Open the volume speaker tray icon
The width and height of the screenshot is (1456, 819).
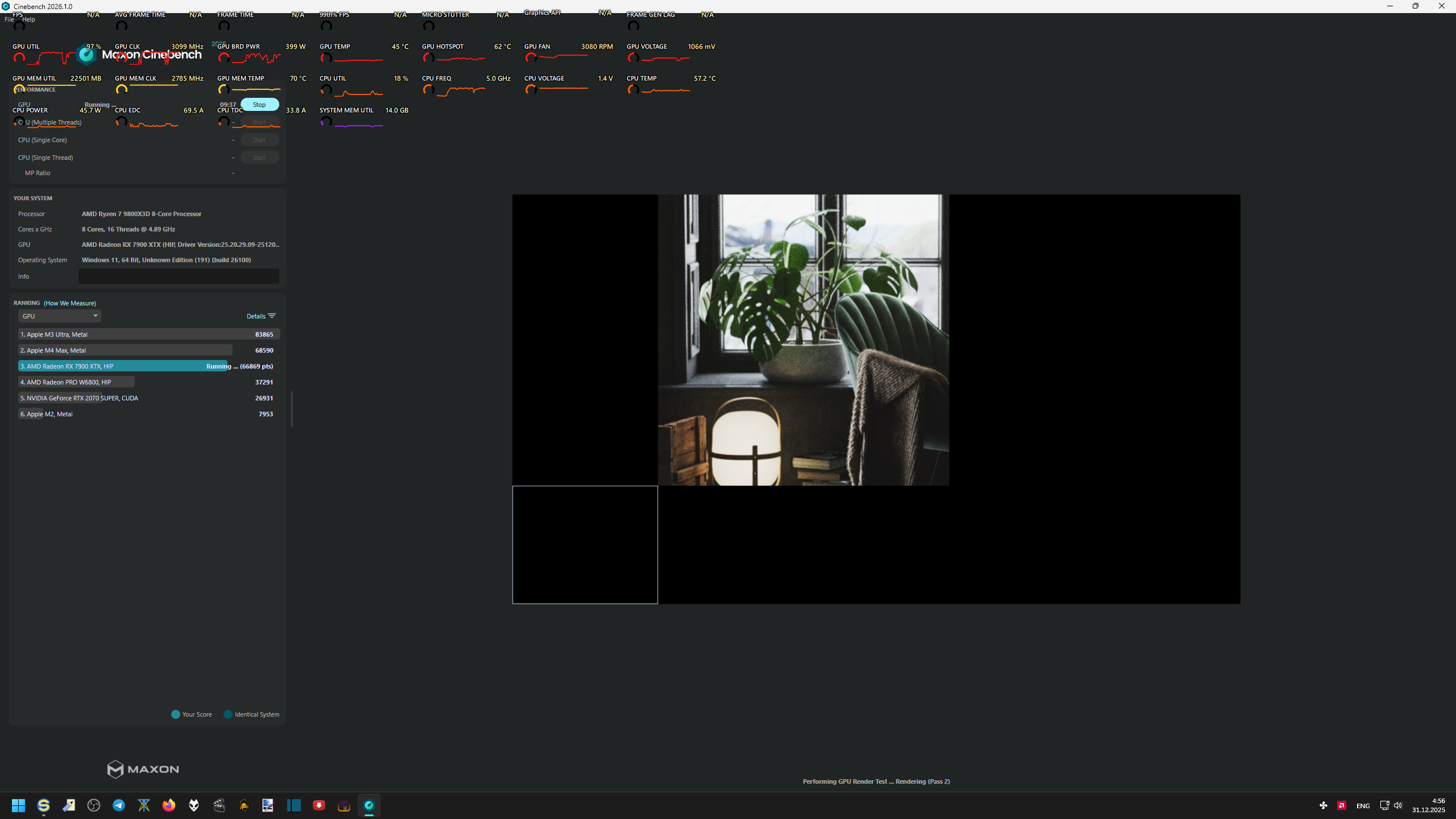click(1398, 805)
